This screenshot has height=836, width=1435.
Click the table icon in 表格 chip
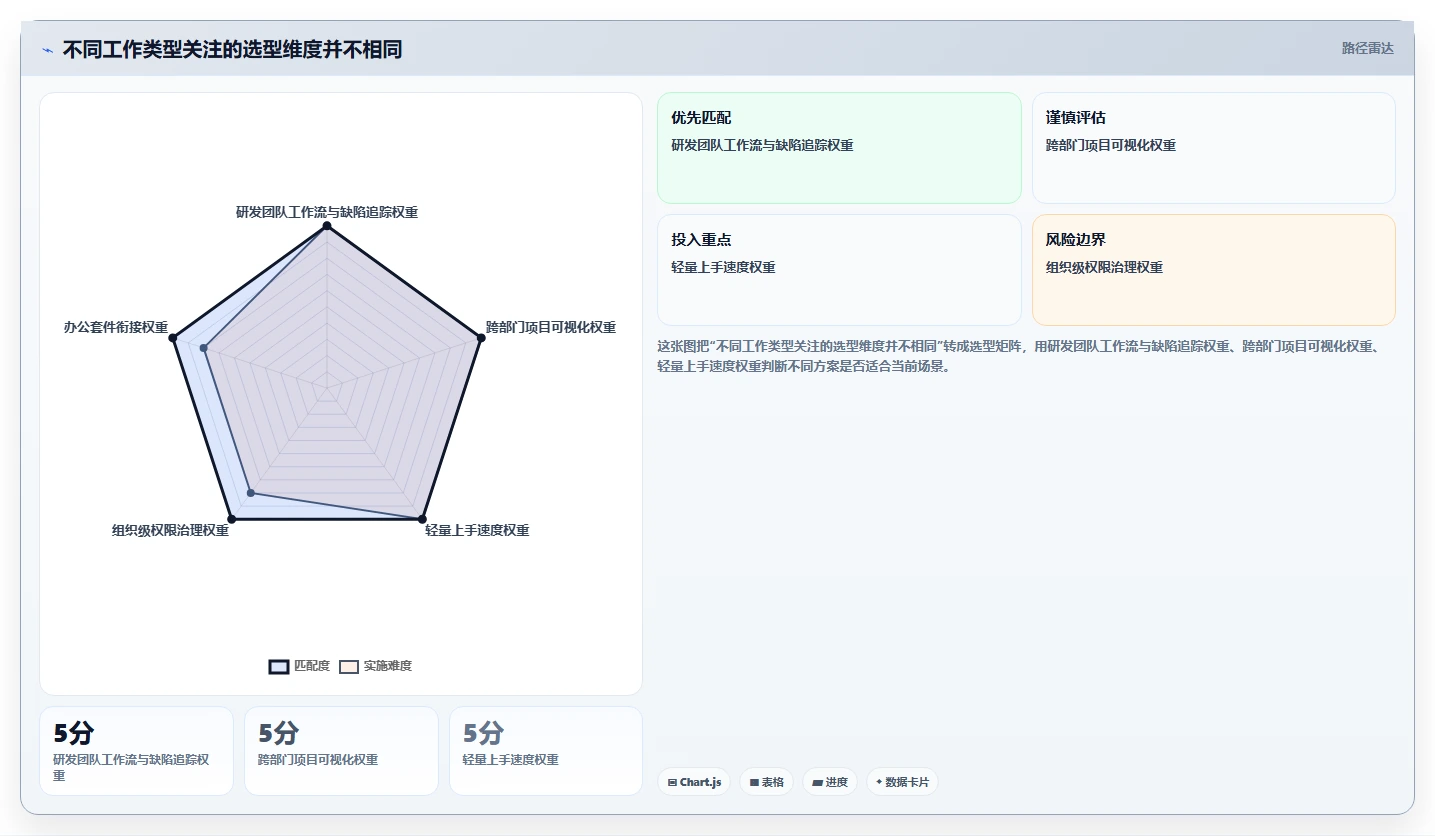(754, 783)
